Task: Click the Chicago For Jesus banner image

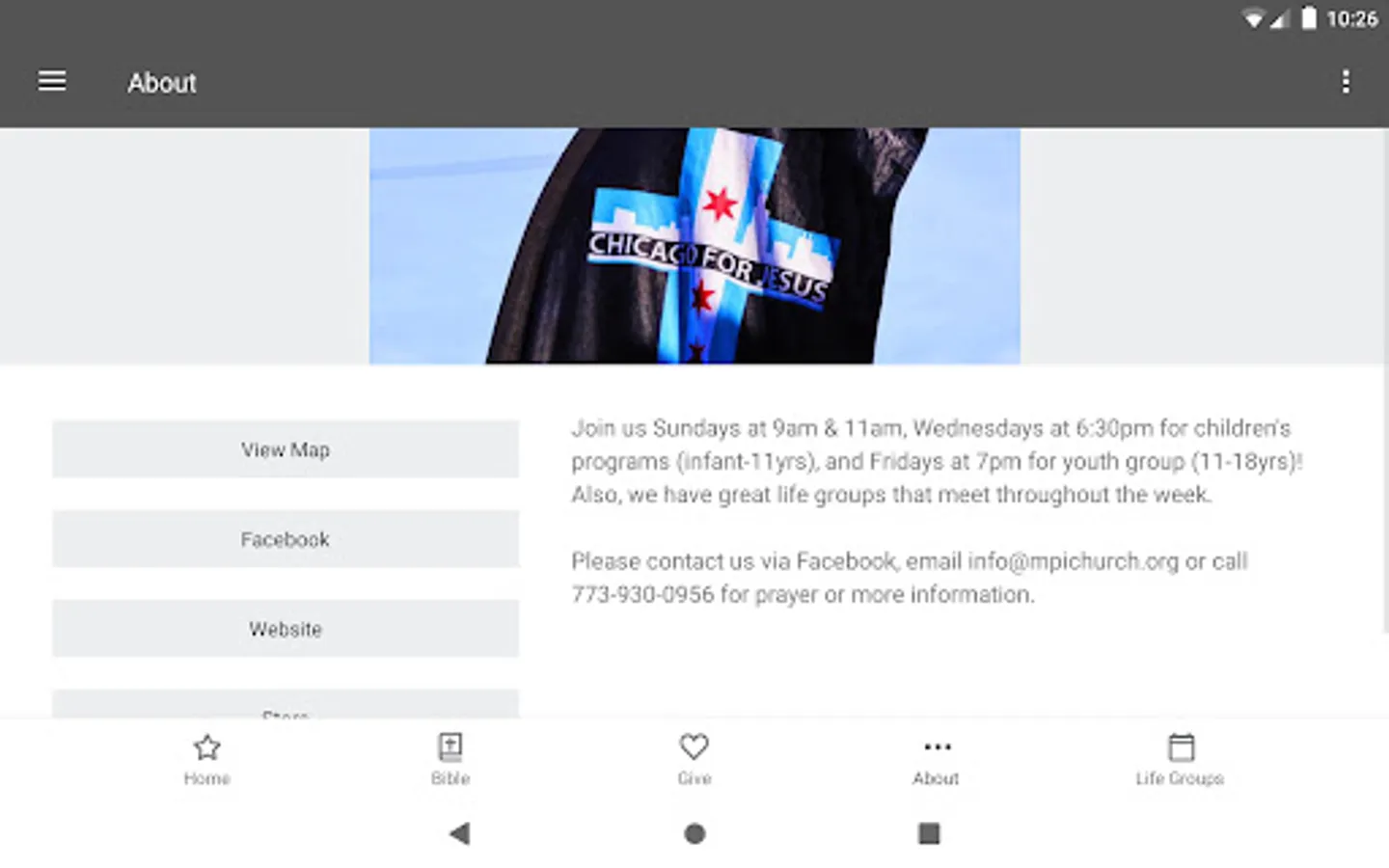Action: (x=694, y=246)
